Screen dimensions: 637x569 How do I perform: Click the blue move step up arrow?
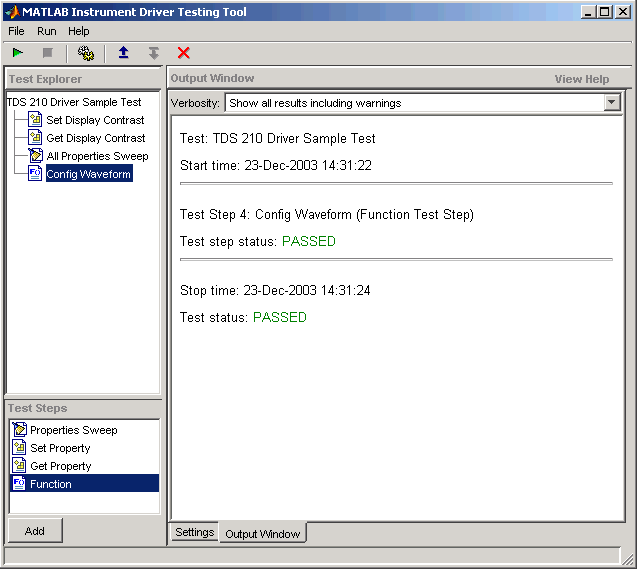point(124,53)
